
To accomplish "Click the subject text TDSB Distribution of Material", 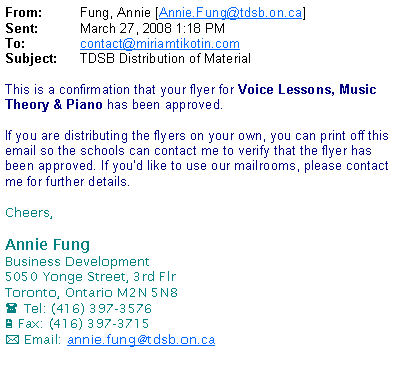I will click(165, 59).
